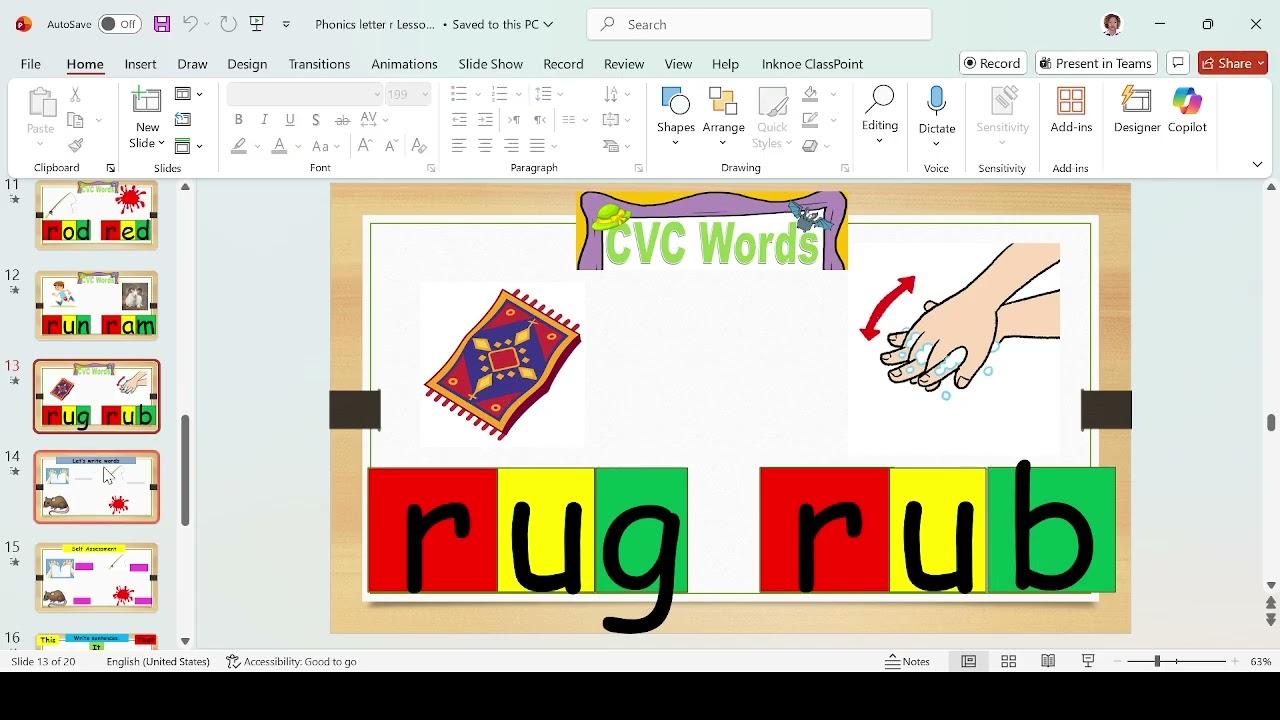The image size is (1280, 720).
Task: Expand the Paste options arrow
Action: (40, 146)
